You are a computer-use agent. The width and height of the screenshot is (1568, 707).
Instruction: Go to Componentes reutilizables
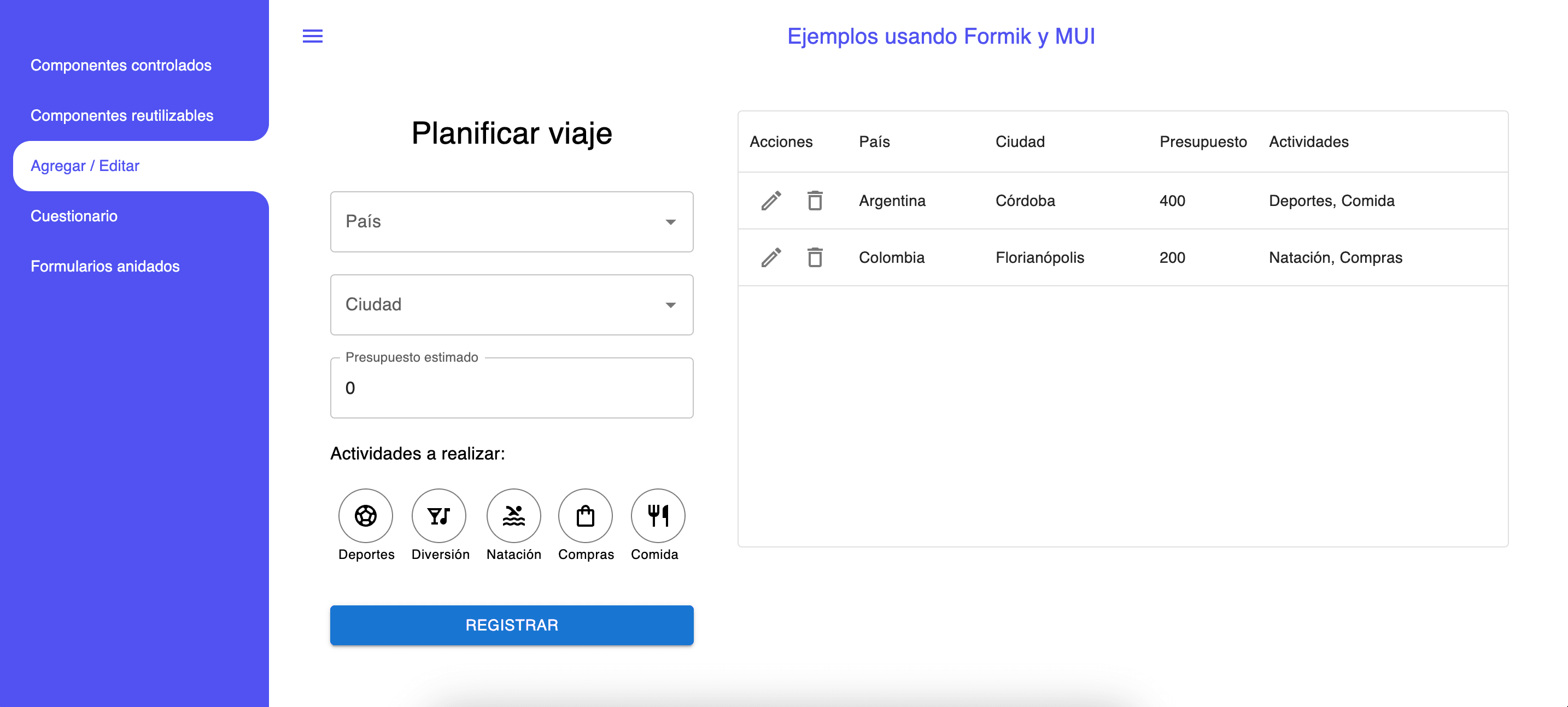(122, 116)
